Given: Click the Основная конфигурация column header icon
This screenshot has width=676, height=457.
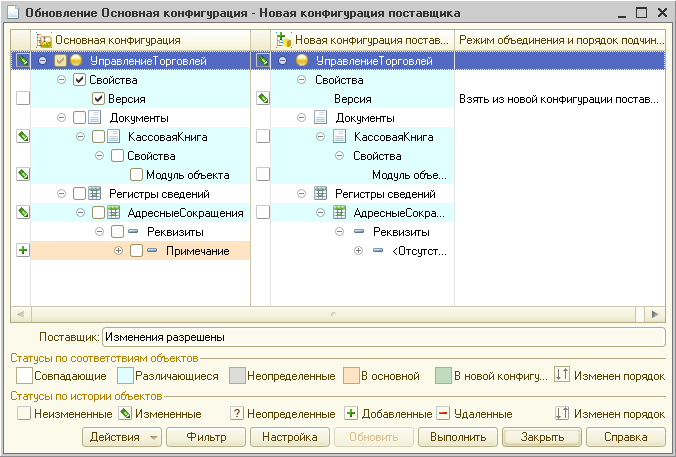Looking at the screenshot, I should pyautogui.click(x=44, y=40).
